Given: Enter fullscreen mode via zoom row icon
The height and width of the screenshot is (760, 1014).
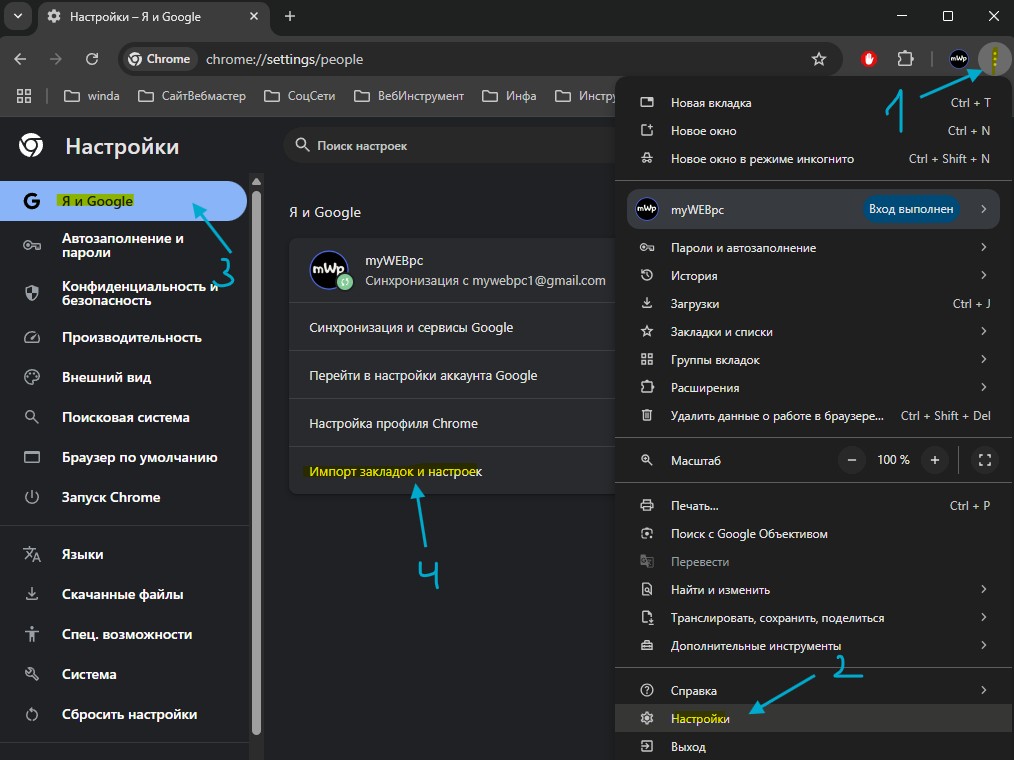Looking at the screenshot, I should click(984, 460).
